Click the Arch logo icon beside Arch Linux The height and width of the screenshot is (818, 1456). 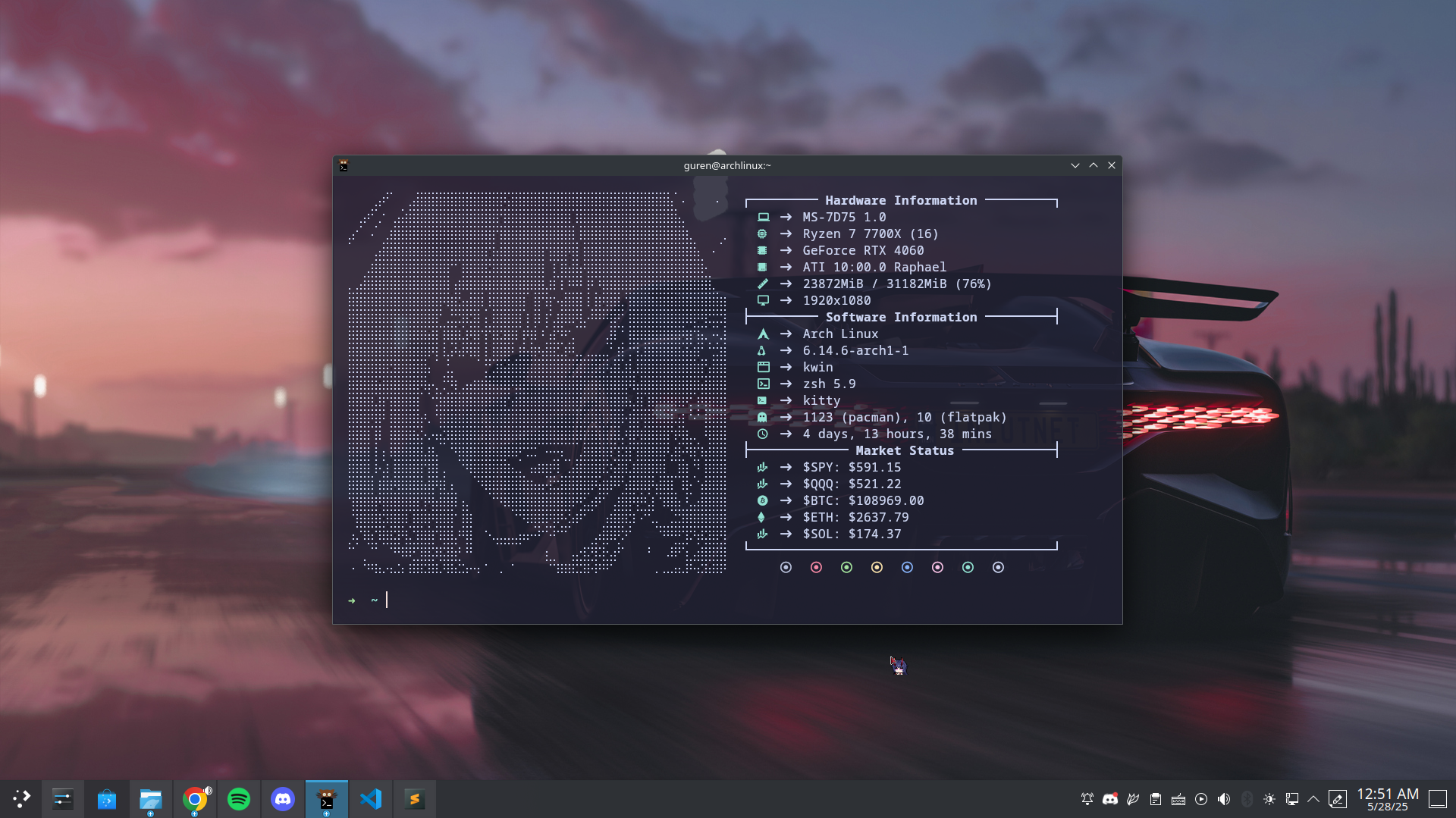(x=763, y=334)
